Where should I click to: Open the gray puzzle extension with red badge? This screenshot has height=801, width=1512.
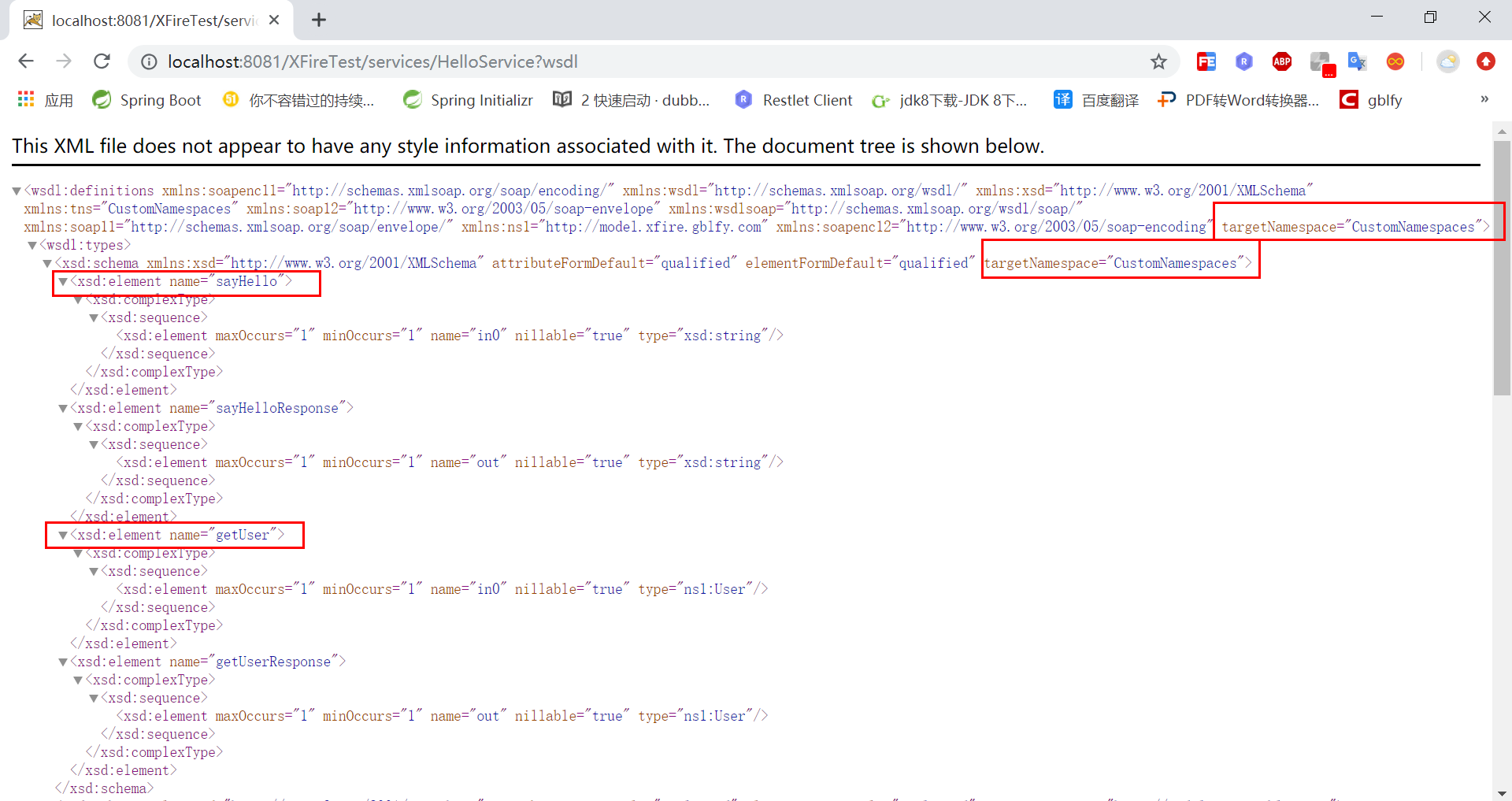1321,63
